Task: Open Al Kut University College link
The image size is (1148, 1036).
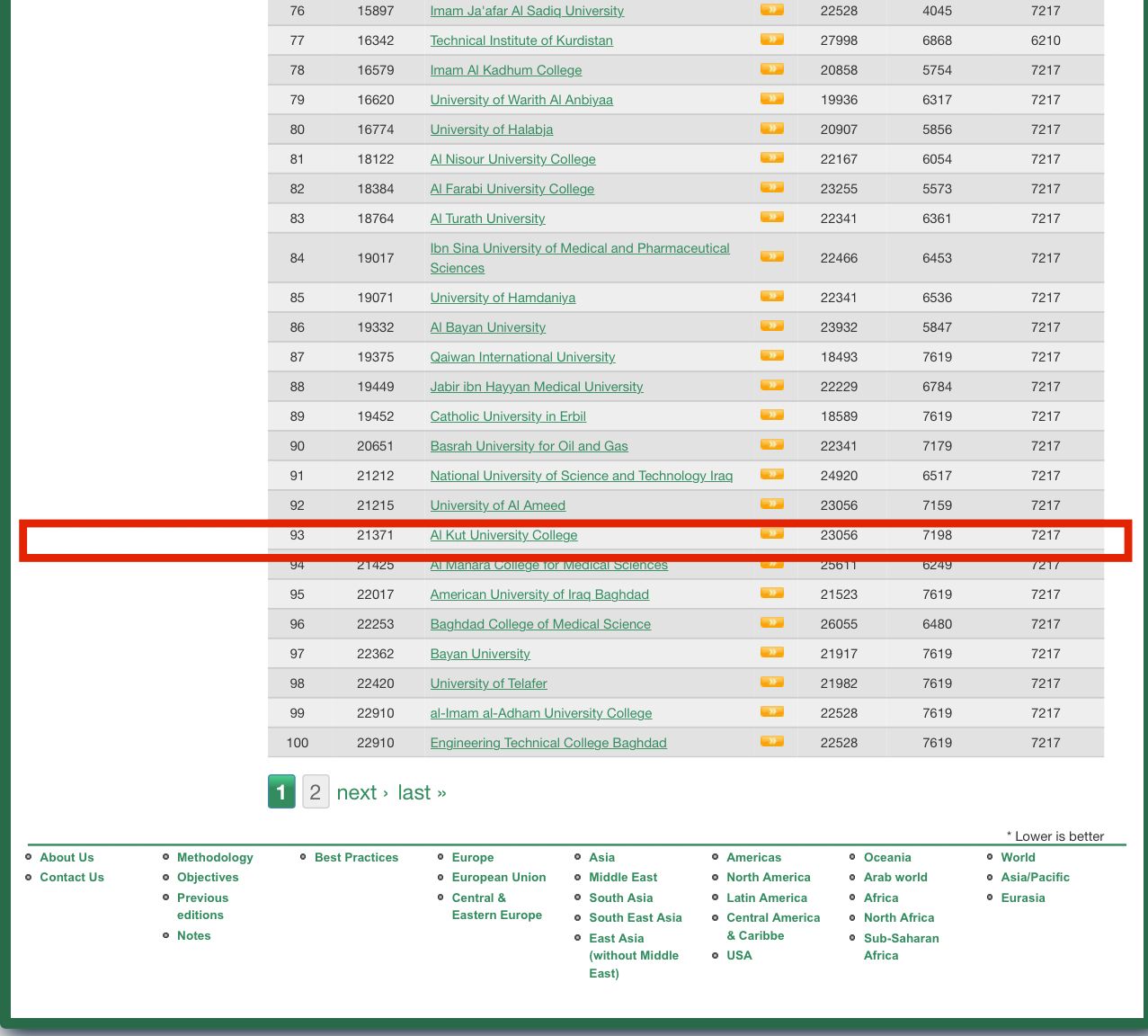Action: [x=503, y=535]
